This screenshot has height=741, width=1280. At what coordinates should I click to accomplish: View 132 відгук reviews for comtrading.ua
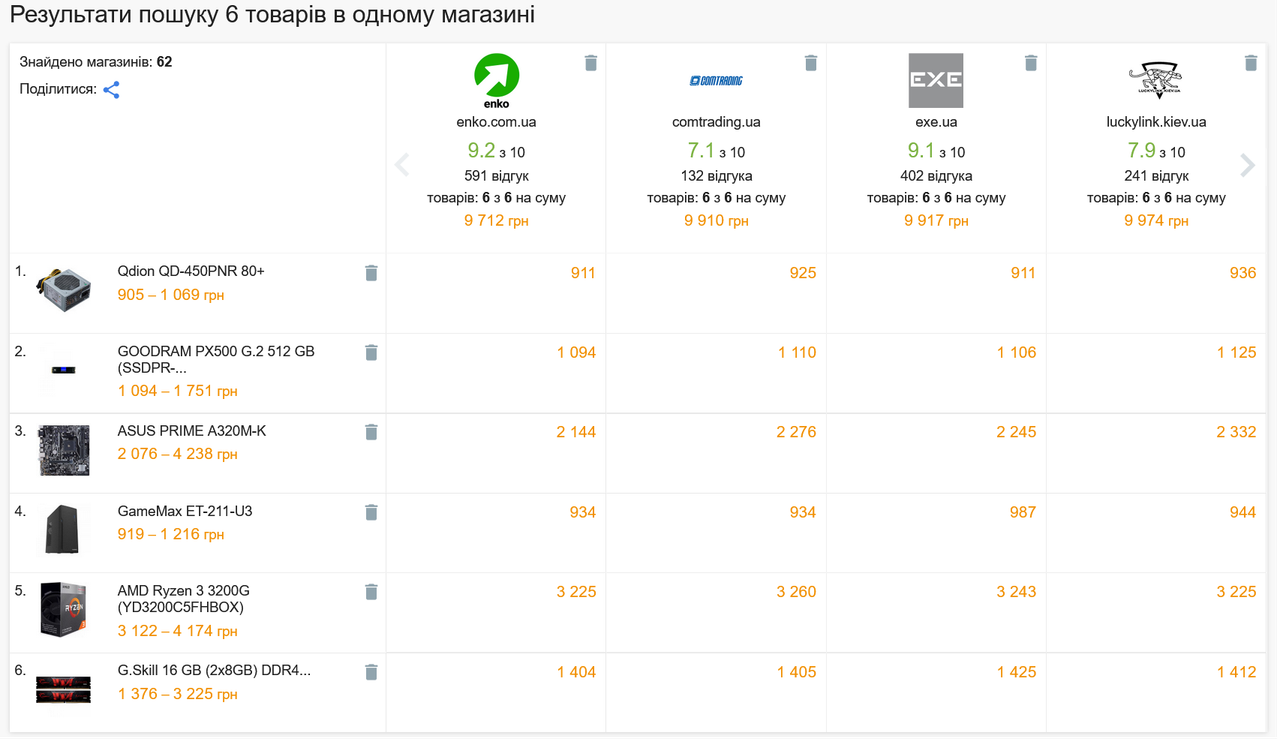click(x=716, y=176)
